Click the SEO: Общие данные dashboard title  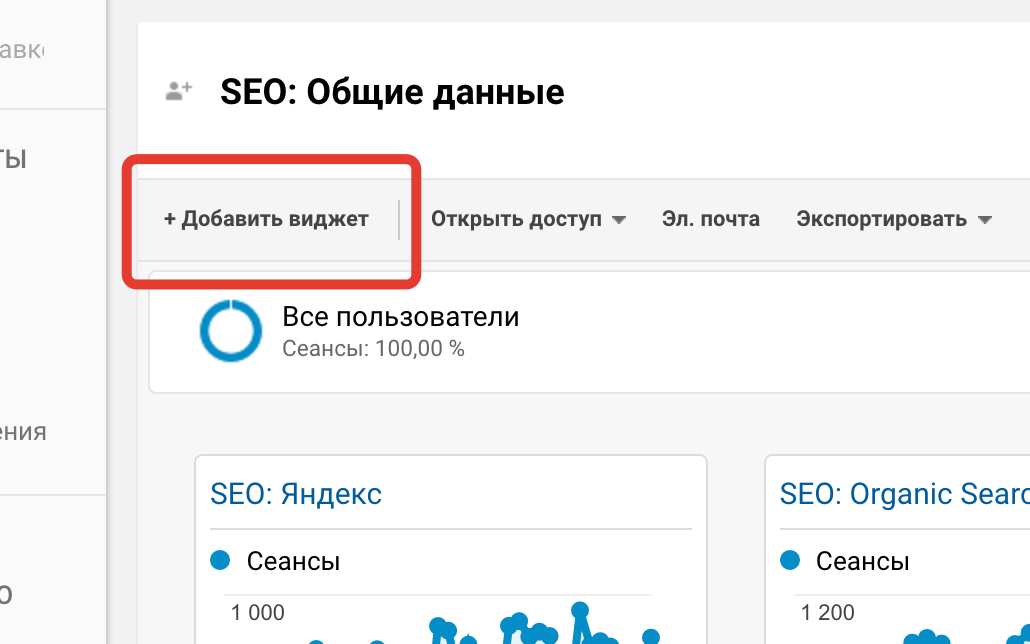pyautogui.click(x=392, y=91)
